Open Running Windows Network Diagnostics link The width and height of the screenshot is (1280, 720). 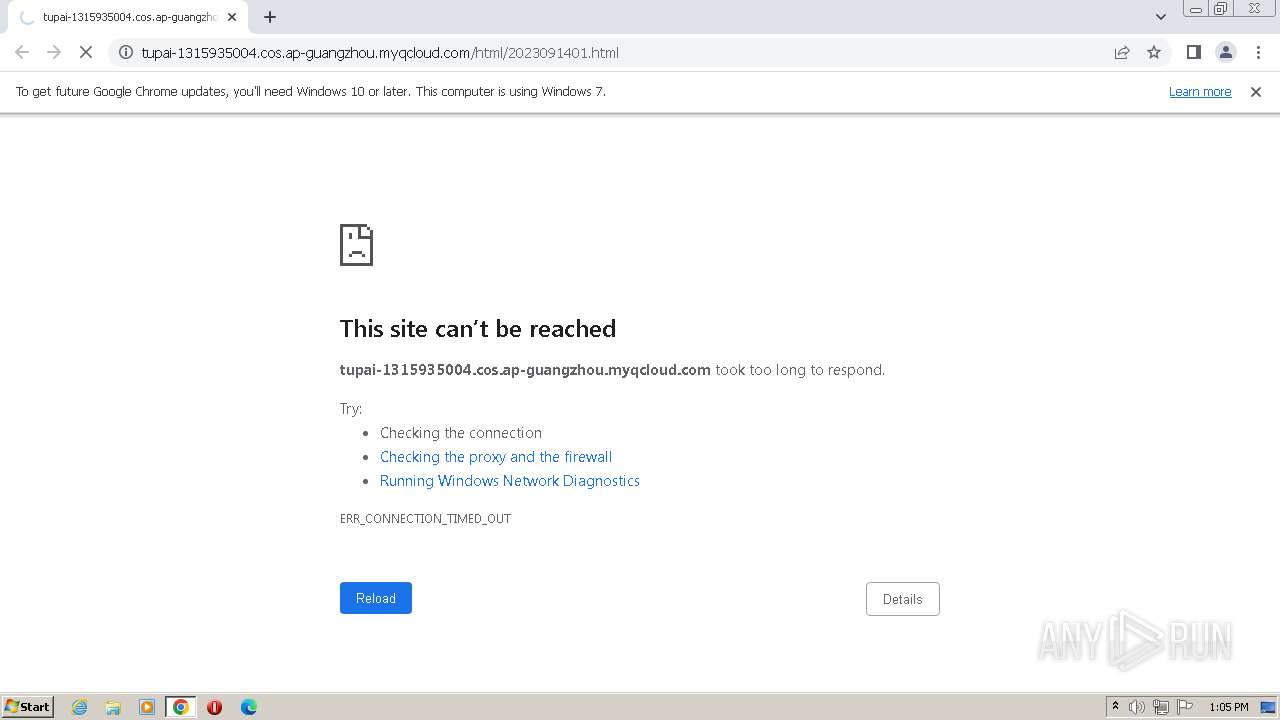[510, 481]
